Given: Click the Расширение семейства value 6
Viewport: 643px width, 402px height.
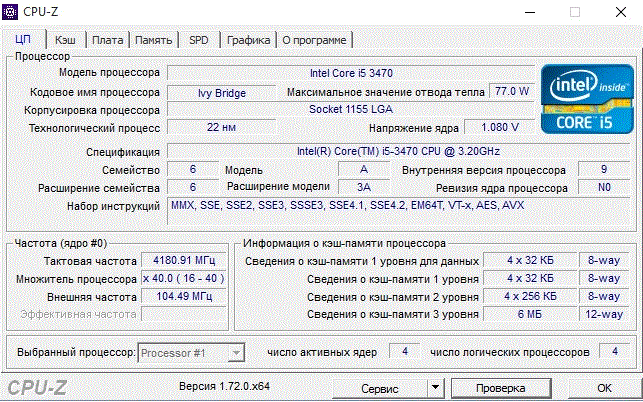Looking at the screenshot, I should pyautogui.click(x=193, y=187).
